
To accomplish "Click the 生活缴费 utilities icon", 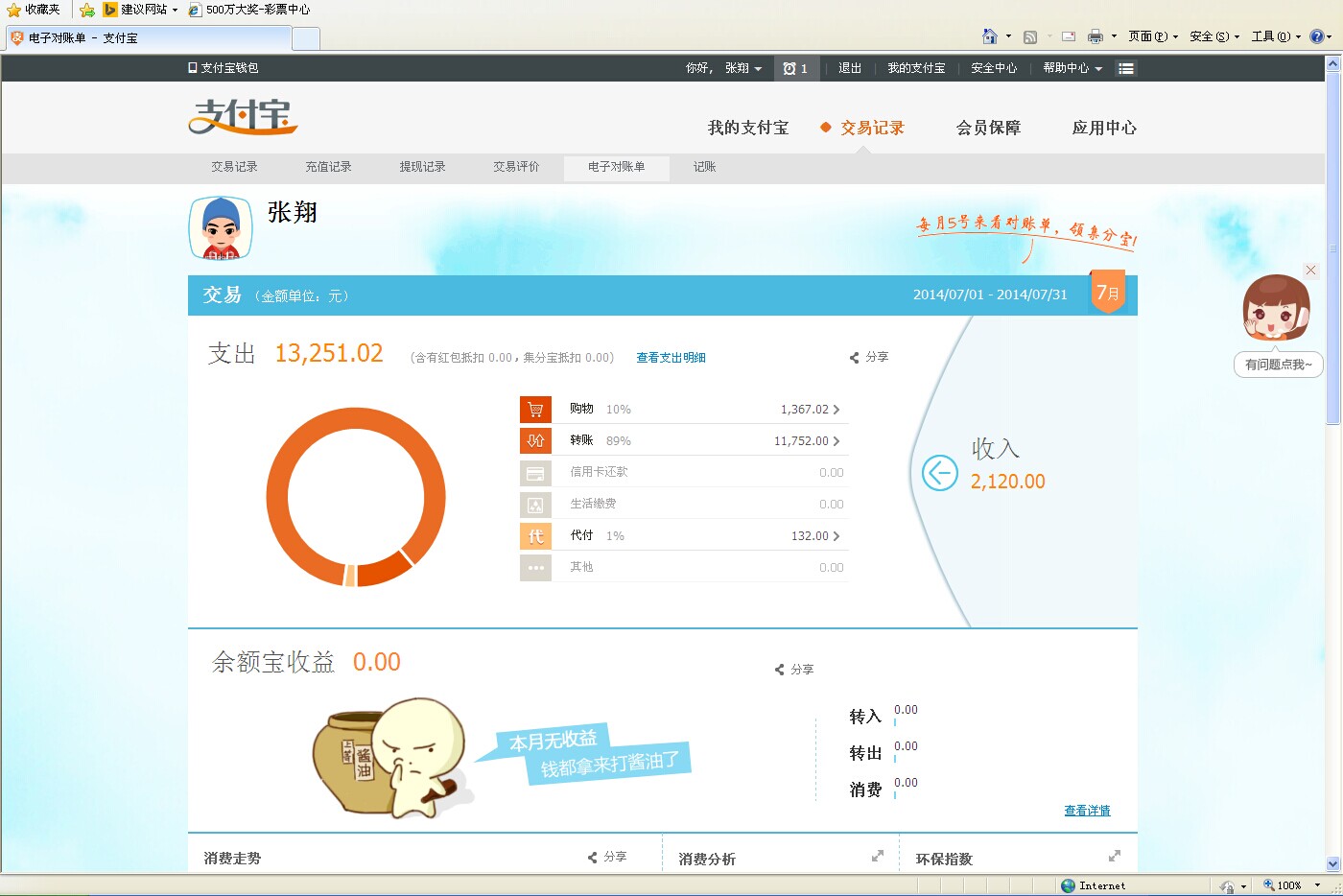I will click(535, 505).
